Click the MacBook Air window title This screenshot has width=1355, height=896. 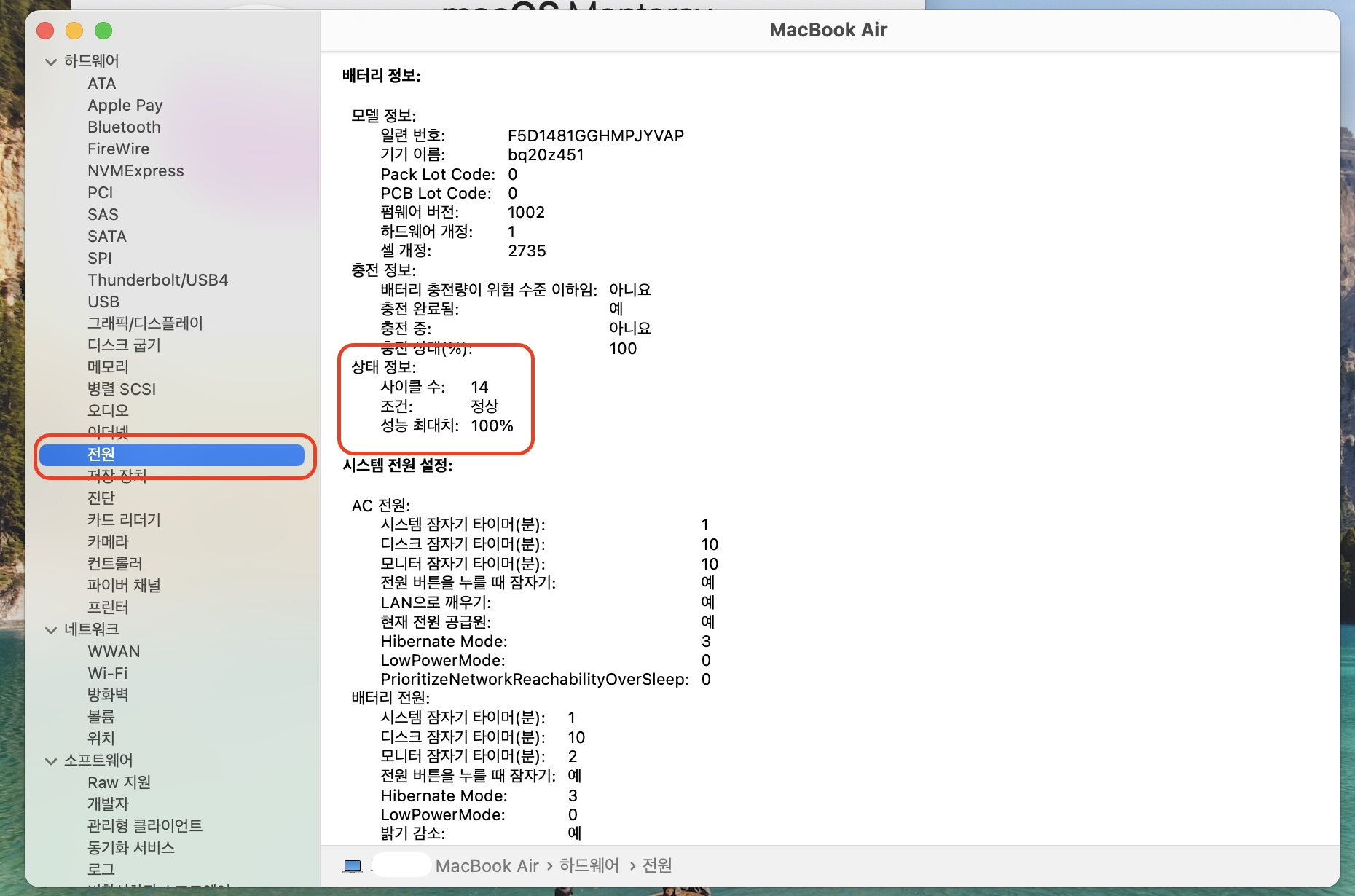tap(828, 30)
